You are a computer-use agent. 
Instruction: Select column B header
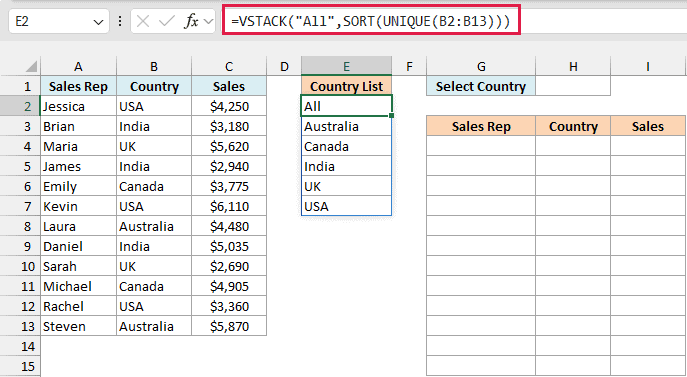click(x=154, y=67)
